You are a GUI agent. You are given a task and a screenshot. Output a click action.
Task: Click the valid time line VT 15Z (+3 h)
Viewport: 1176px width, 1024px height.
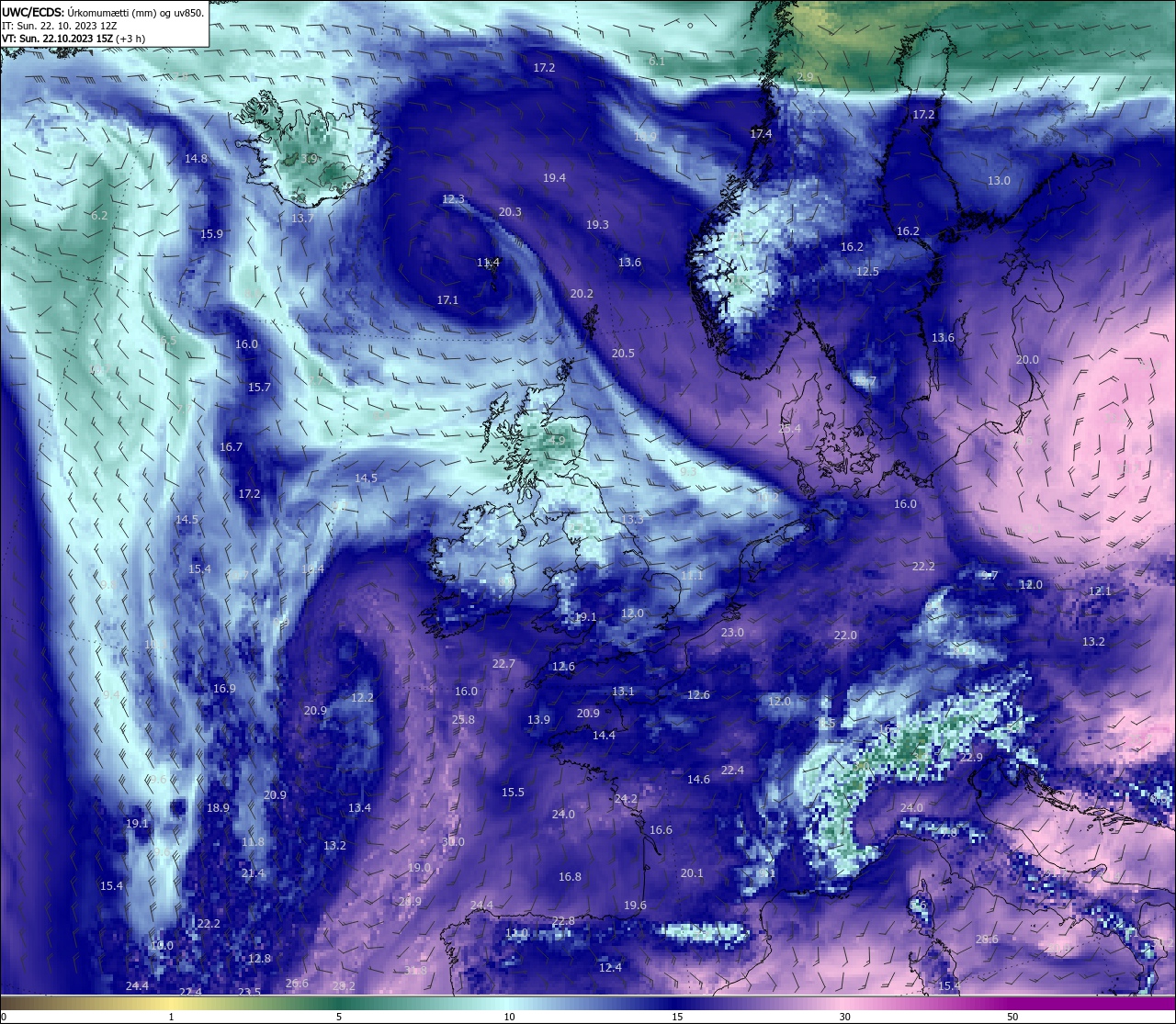point(73,39)
